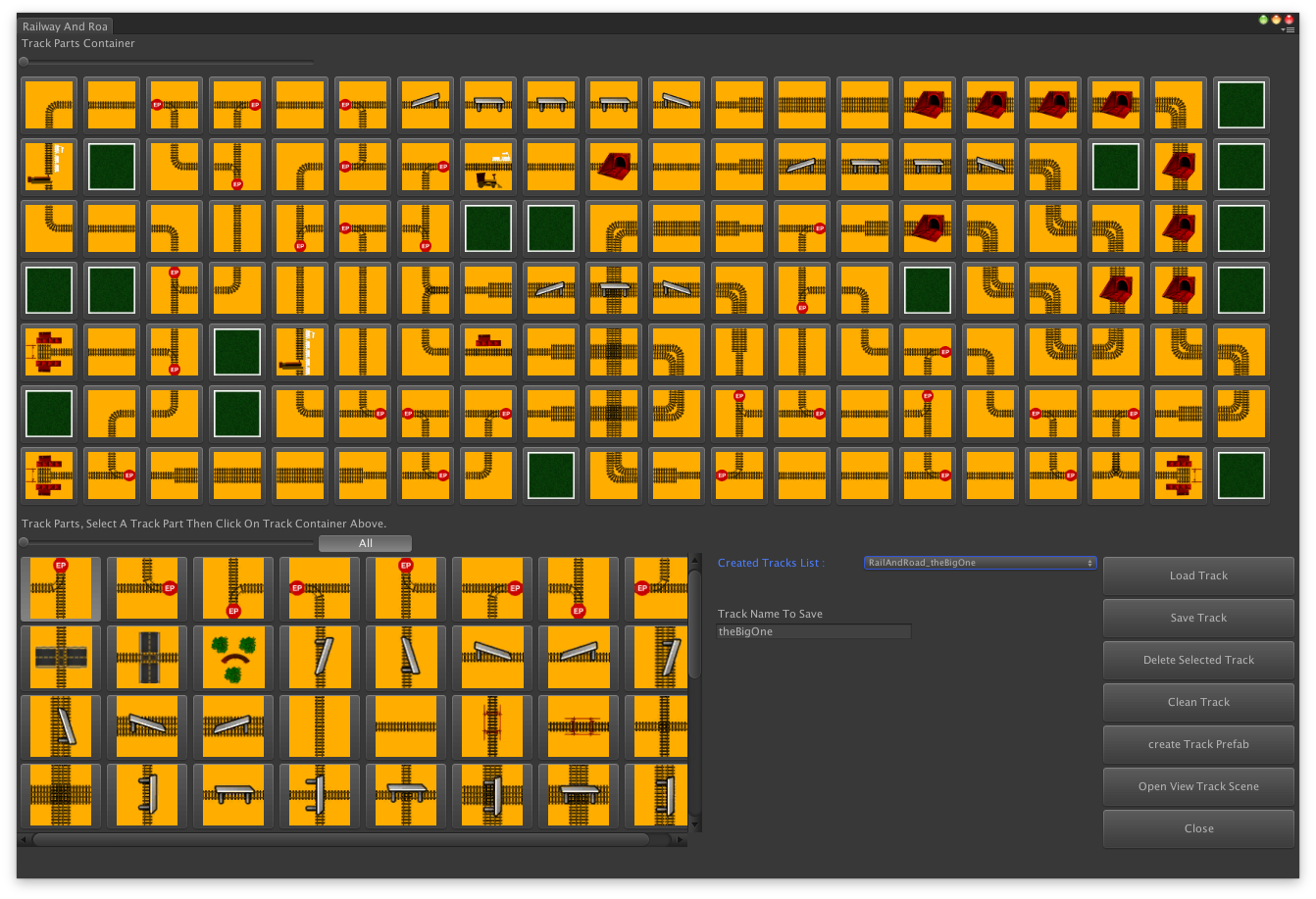Select the road crossing part in the palette
The width and height of the screenshot is (1316, 899).
[x=60, y=657]
